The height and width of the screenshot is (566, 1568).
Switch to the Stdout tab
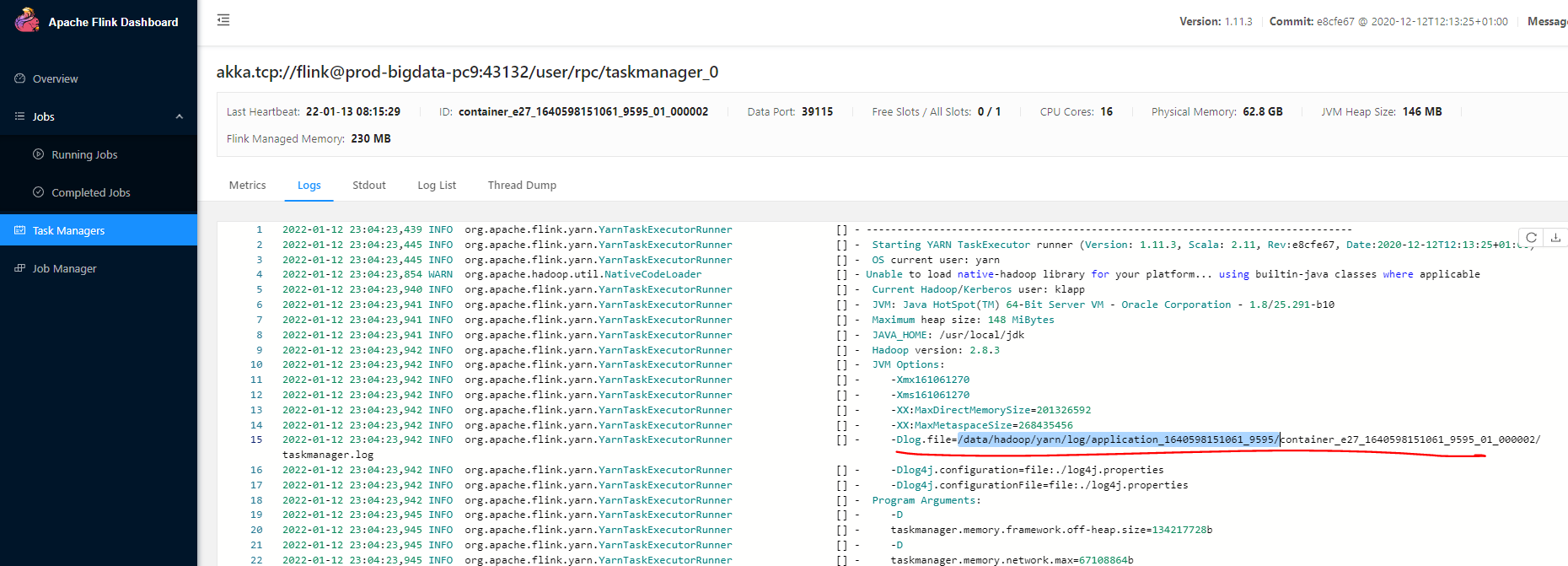click(369, 185)
